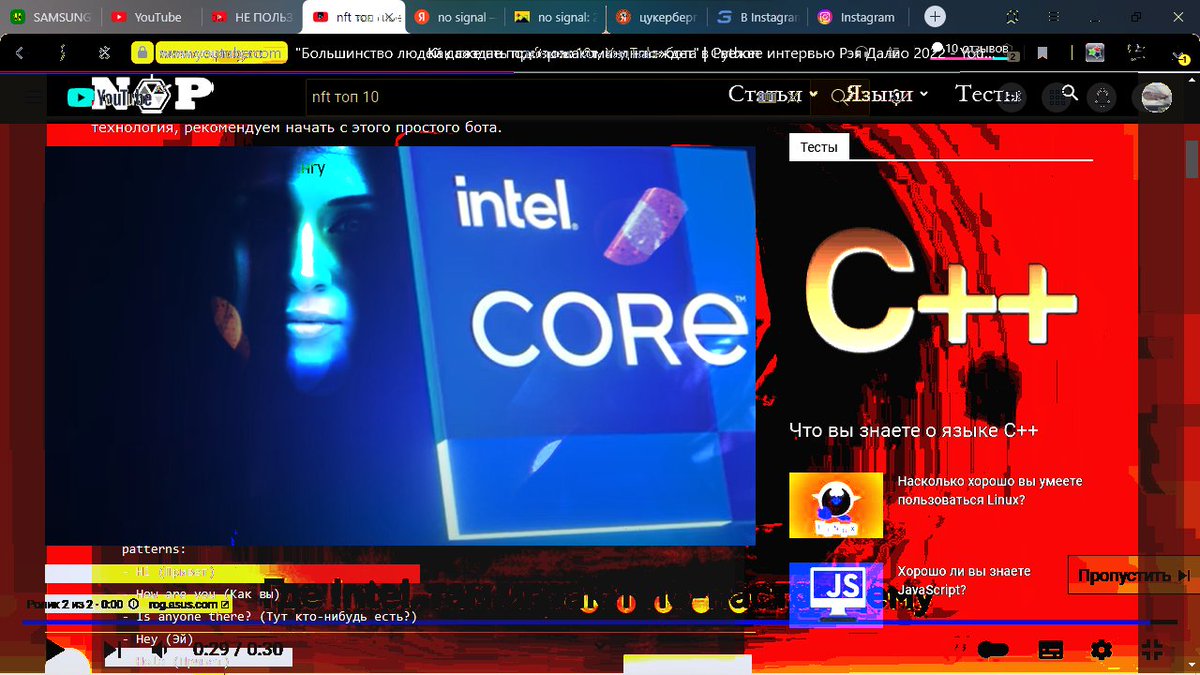Open the first 'no signal' Yandex tab
Viewport: 1200px width, 675px height.
(x=455, y=17)
